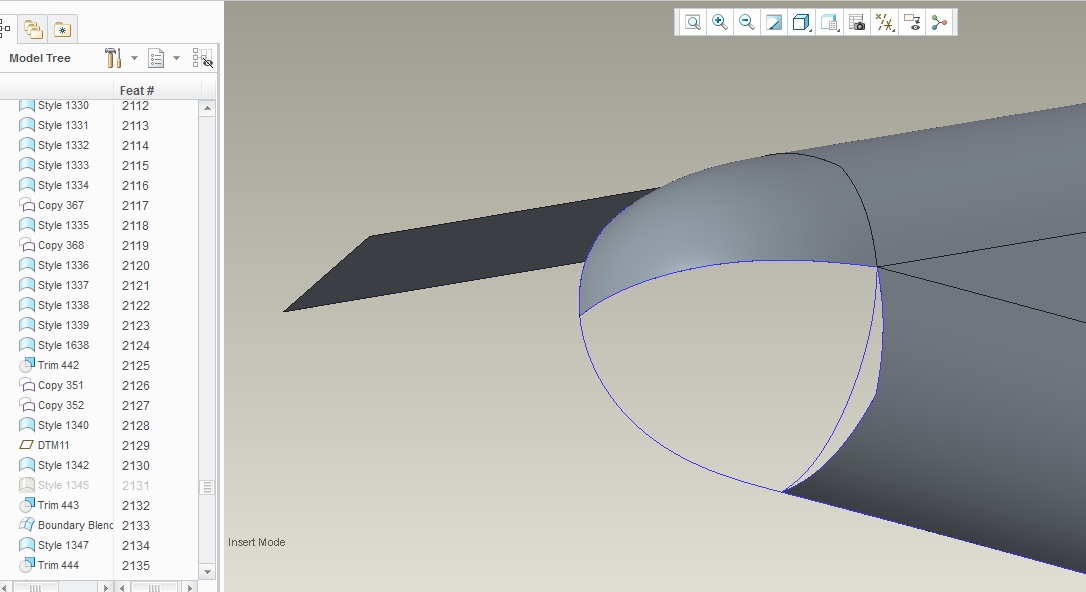Select the Copy 367 feature
The image size is (1086, 592).
click(x=61, y=206)
